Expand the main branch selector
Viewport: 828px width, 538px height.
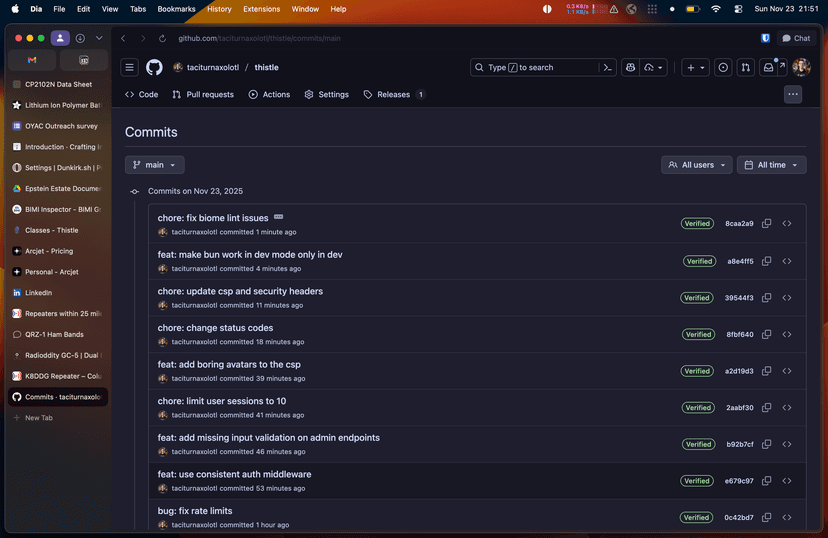154,165
